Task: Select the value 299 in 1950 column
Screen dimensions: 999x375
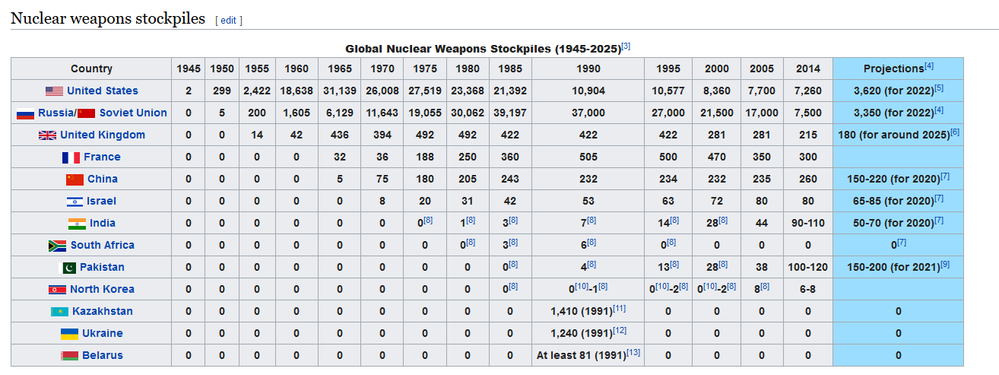Action: pyautogui.click(x=222, y=91)
